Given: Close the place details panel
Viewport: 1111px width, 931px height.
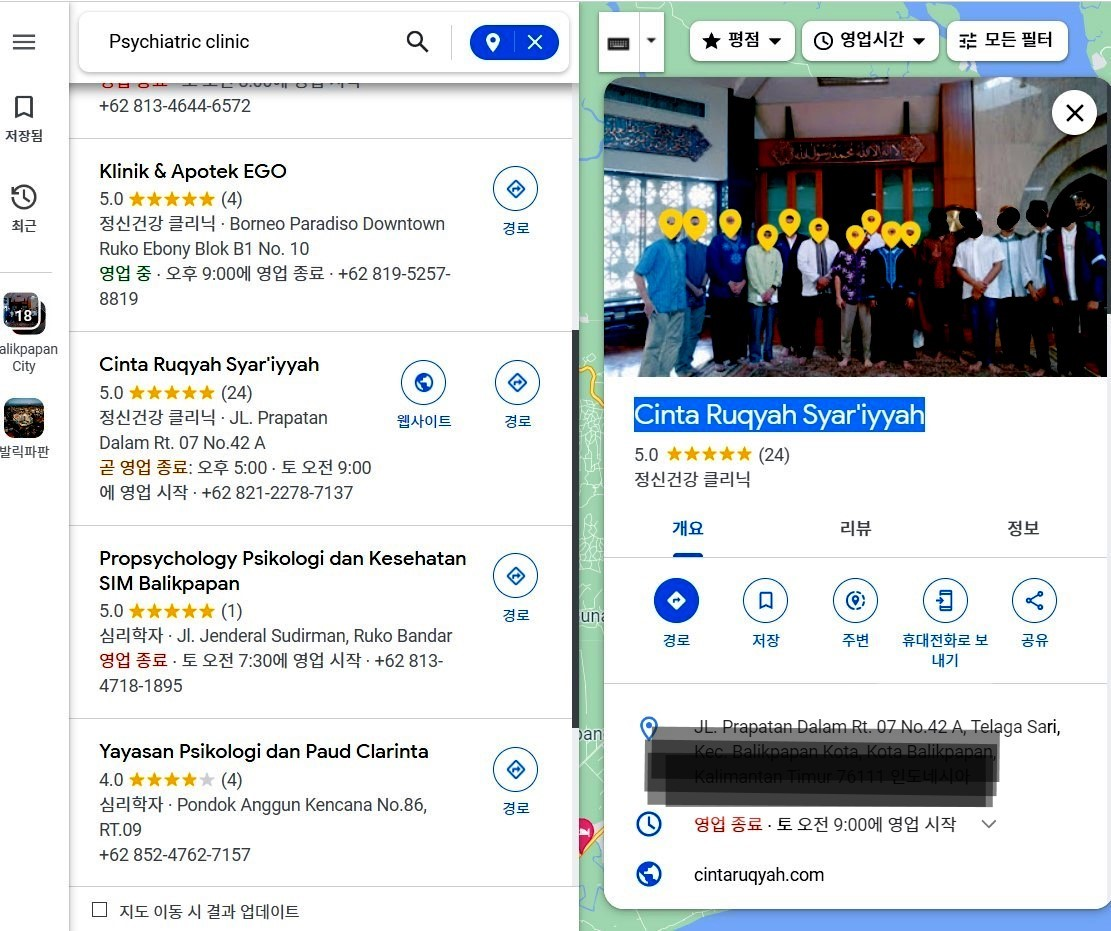Looking at the screenshot, I should click(1074, 112).
